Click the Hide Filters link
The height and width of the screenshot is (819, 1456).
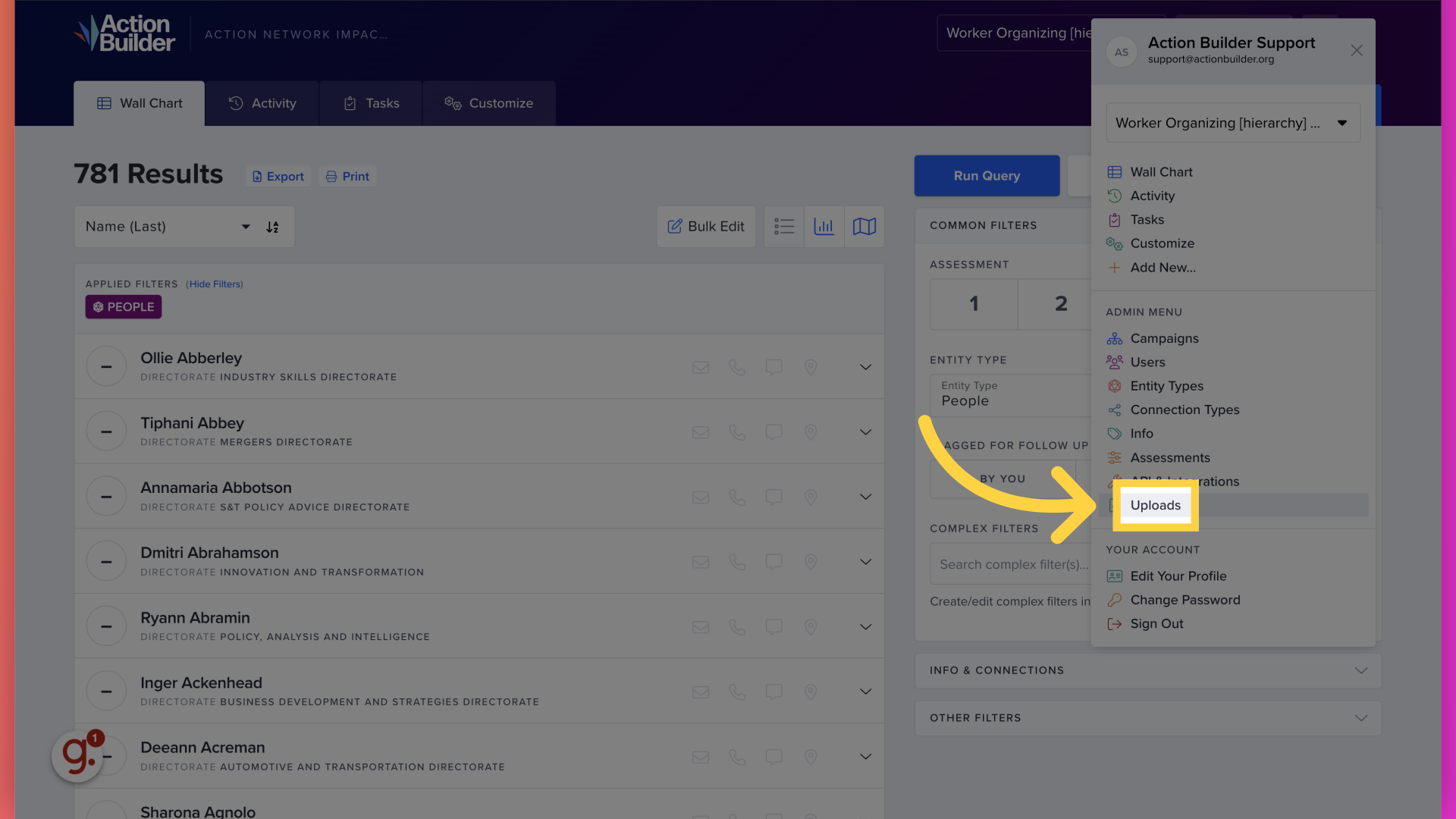[x=215, y=284]
